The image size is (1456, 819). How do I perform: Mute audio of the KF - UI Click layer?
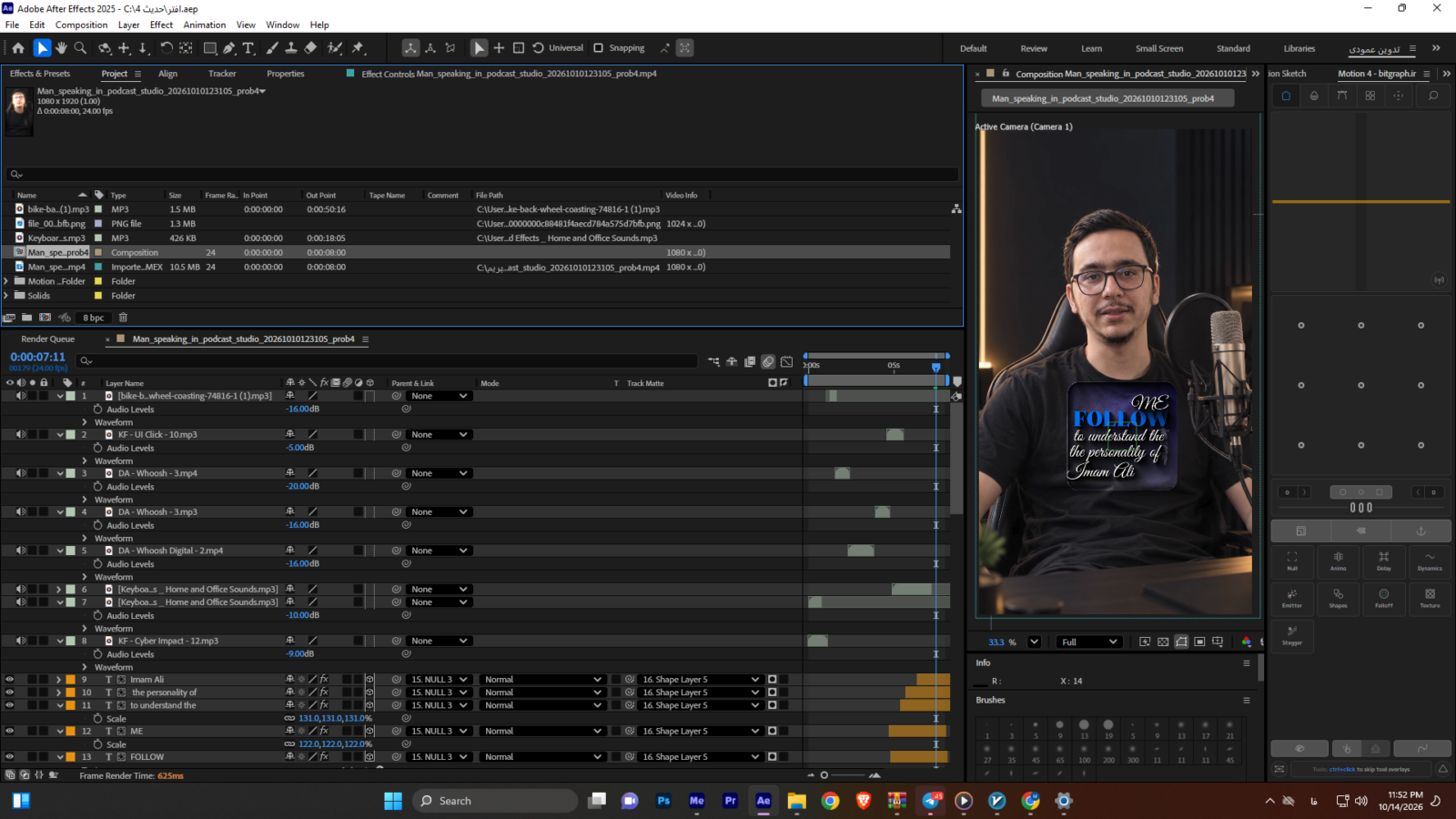pyautogui.click(x=20, y=435)
